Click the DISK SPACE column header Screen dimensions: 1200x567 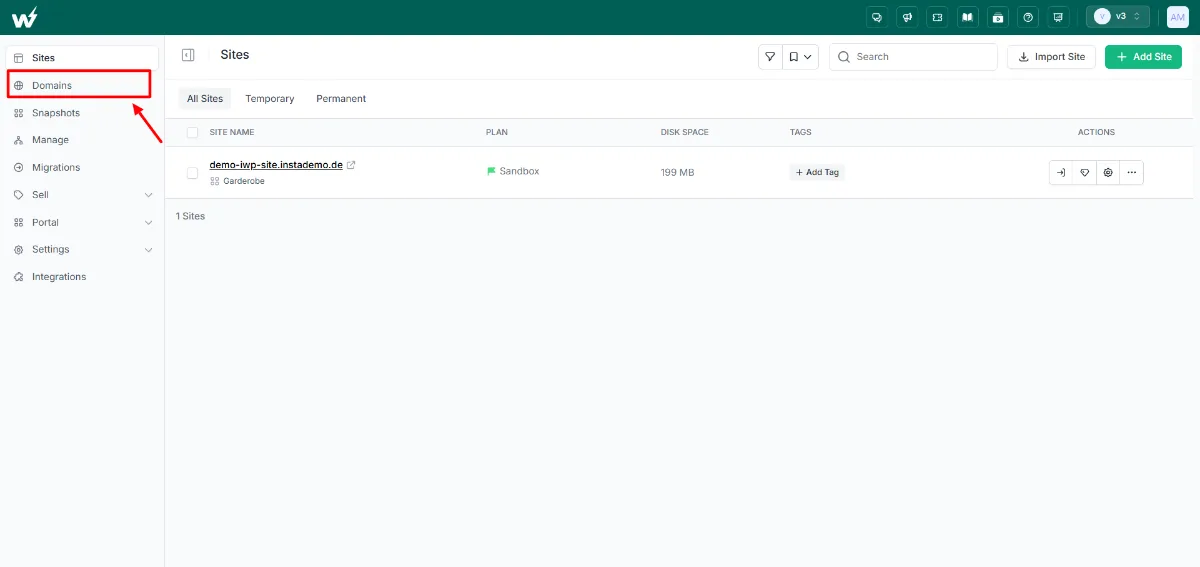click(685, 132)
